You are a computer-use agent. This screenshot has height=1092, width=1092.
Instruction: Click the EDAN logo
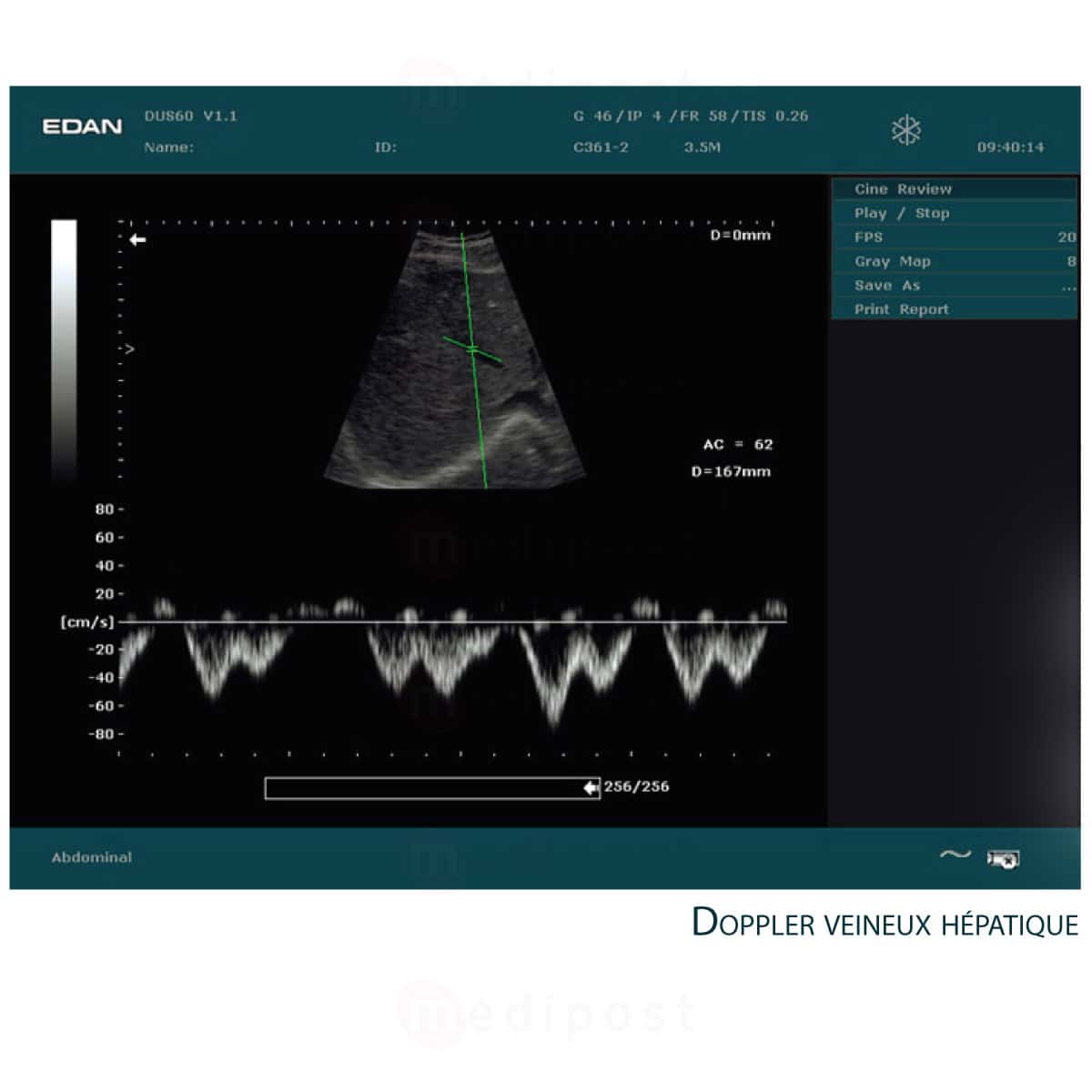coord(82,126)
